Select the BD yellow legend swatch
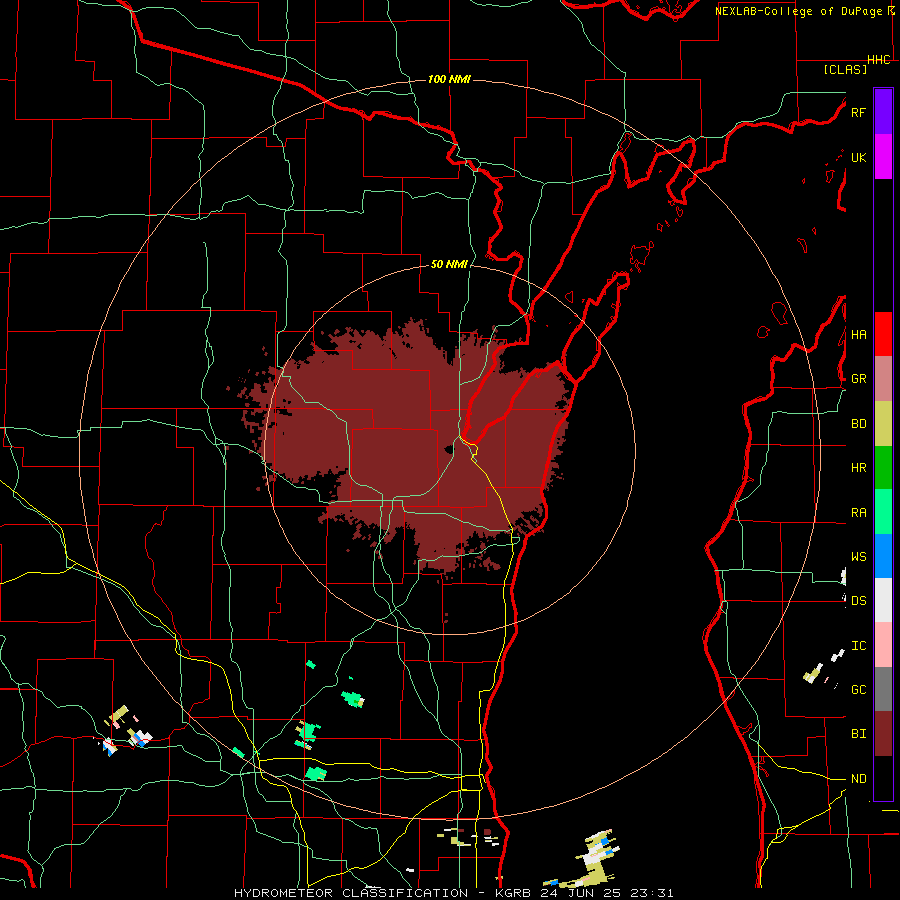Viewport: 900px width, 900px height. pyautogui.click(x=883, y=423)
